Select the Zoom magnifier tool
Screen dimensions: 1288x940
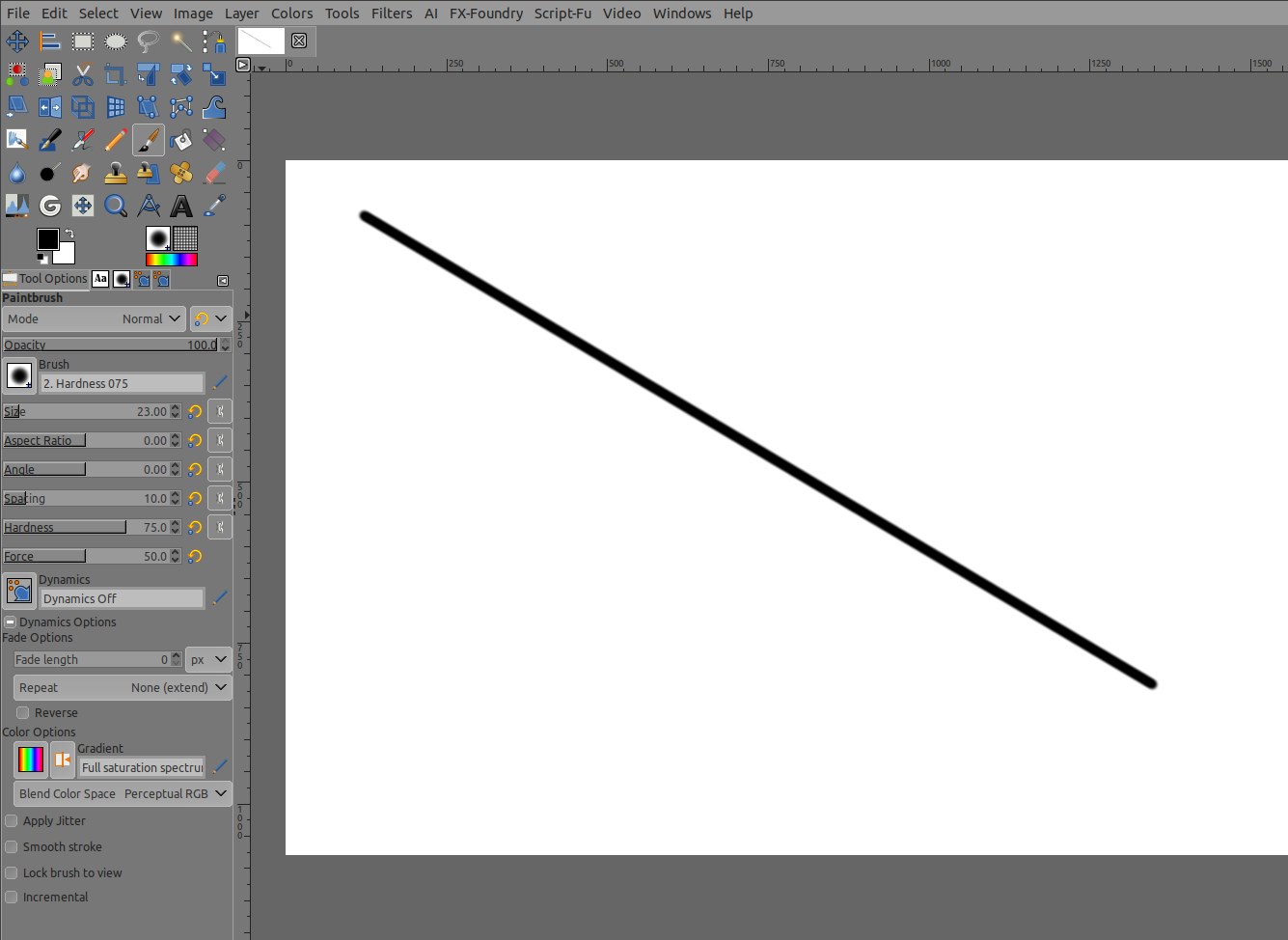pos(116,206)
